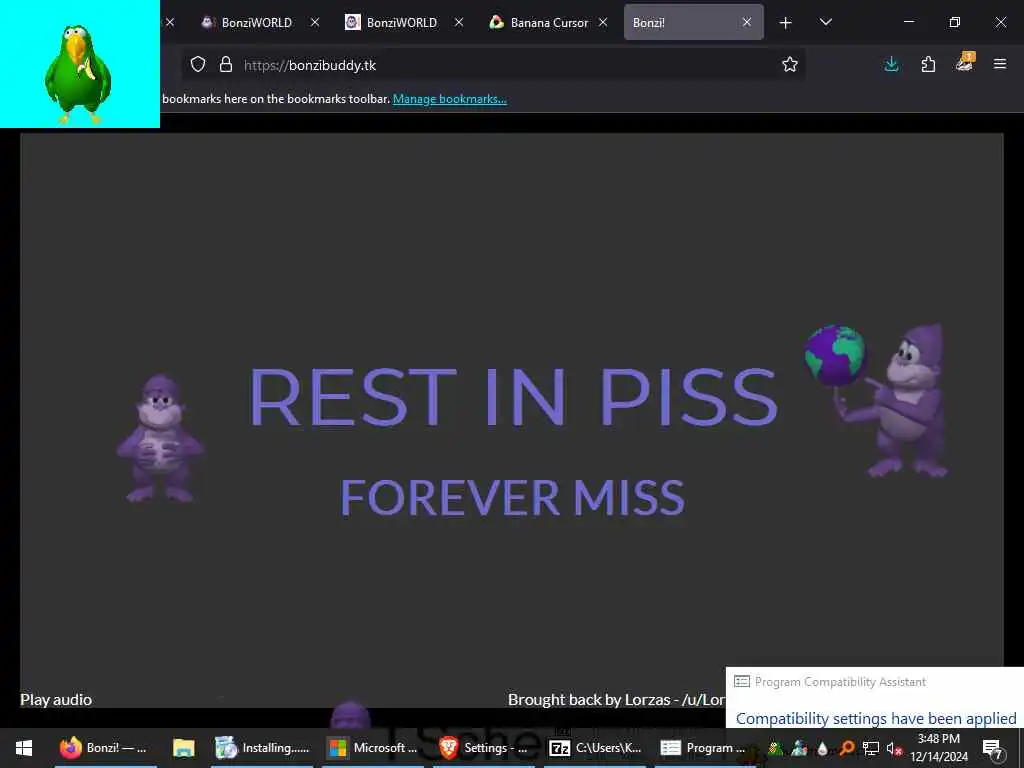Click the orange magnifier tray icon
The height and width of the screenshot is (768, 1024).
click(x=847, y=748)
